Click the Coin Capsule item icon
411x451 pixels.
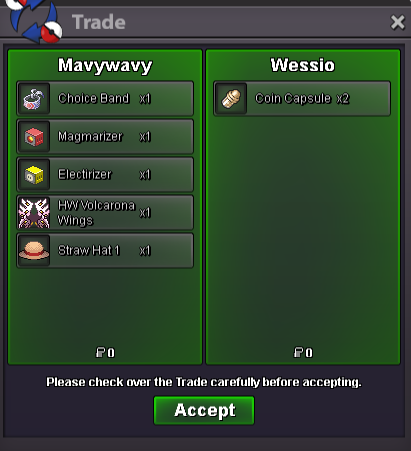[x=231, y=99]
